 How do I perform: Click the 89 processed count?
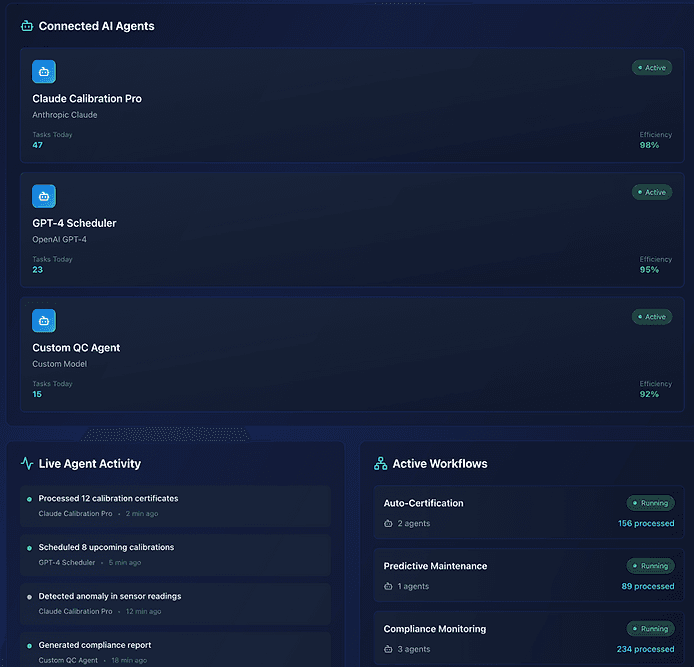[x=648, y=586]
